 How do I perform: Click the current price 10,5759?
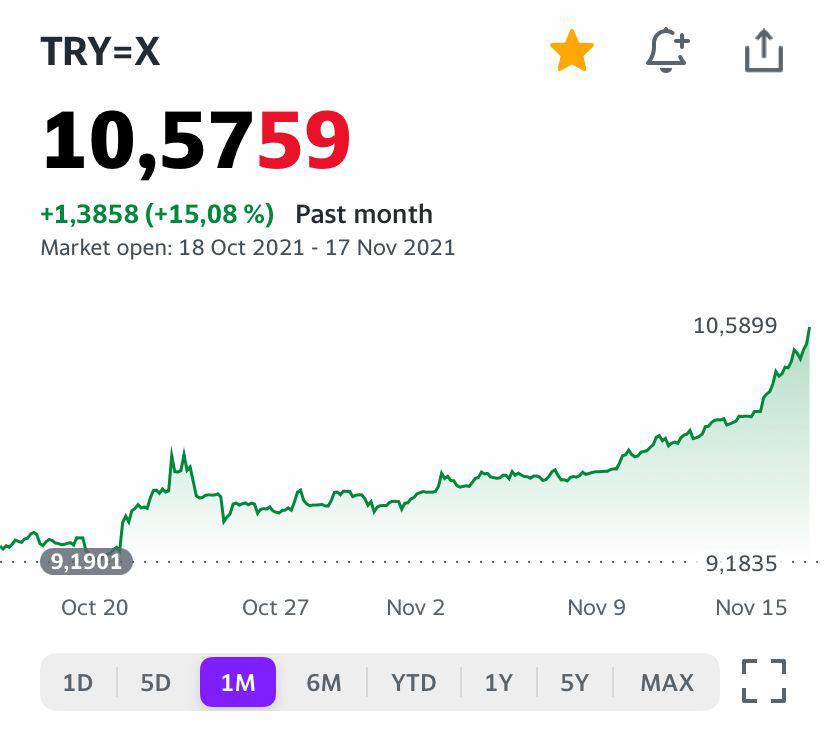pos(196,139)
